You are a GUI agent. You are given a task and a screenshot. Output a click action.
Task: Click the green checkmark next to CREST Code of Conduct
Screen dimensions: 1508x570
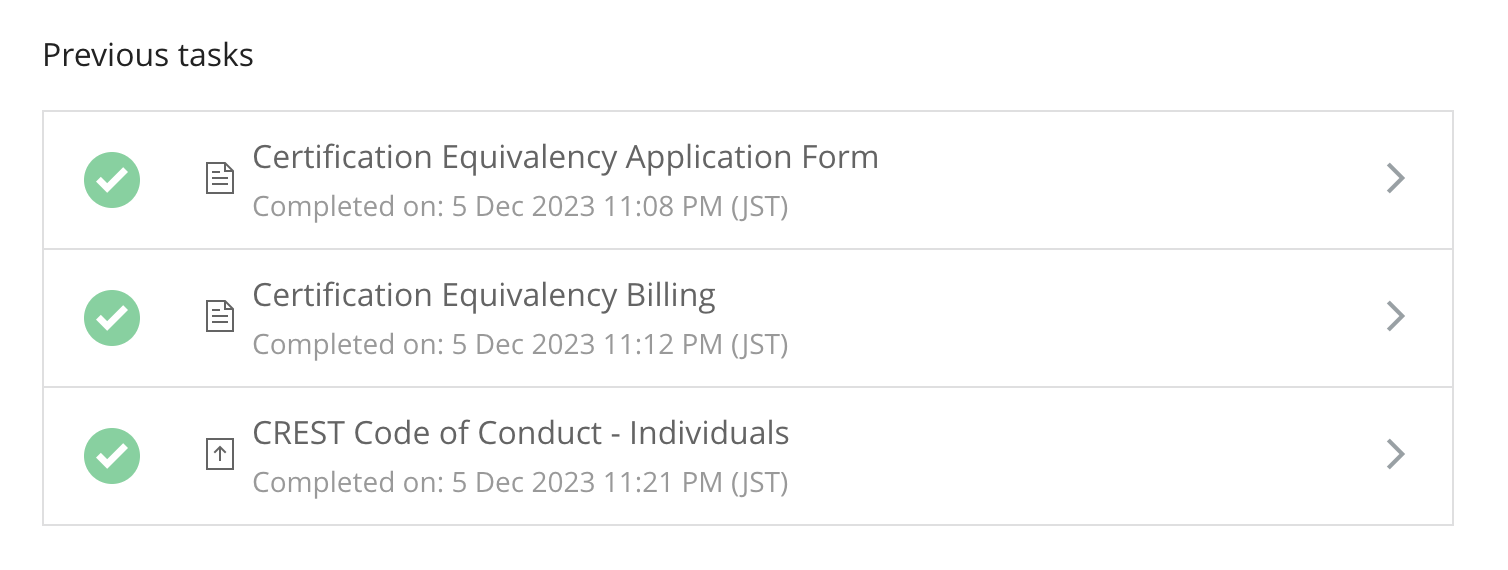tap(112, 456)
